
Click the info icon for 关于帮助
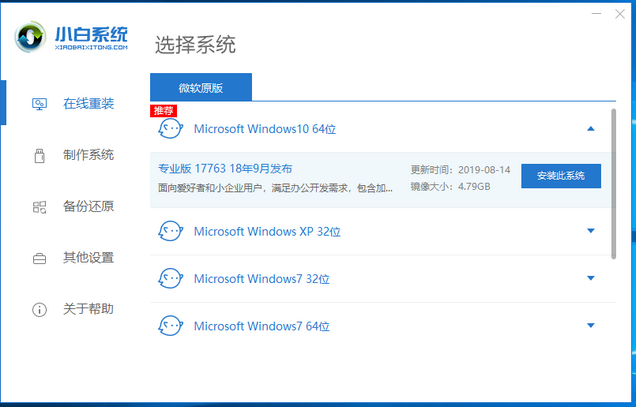[x=40, y=309]
